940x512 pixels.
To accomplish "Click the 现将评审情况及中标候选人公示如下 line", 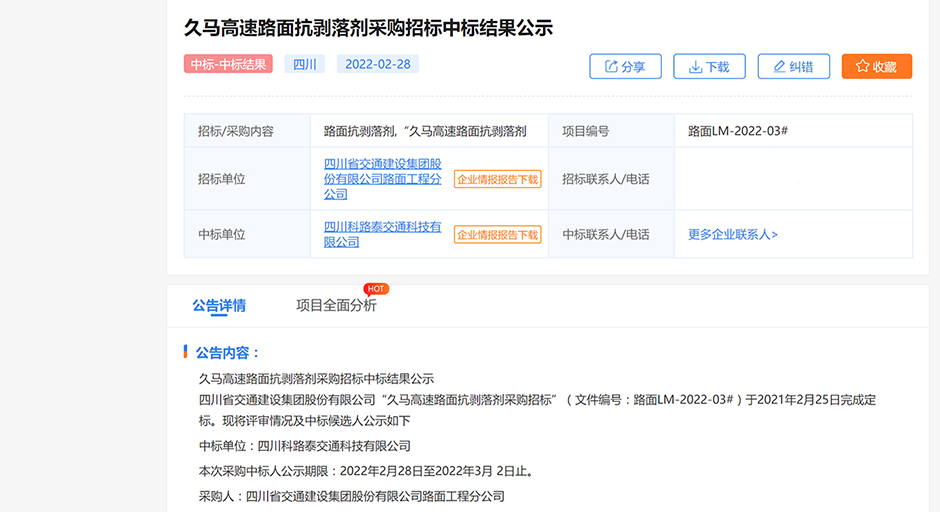I will tap(317, 421).
